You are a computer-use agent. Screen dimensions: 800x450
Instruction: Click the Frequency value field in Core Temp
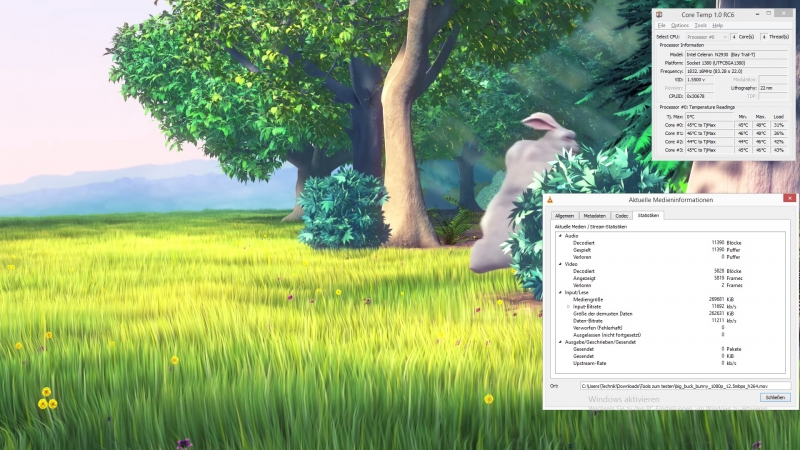coord(736,71)
